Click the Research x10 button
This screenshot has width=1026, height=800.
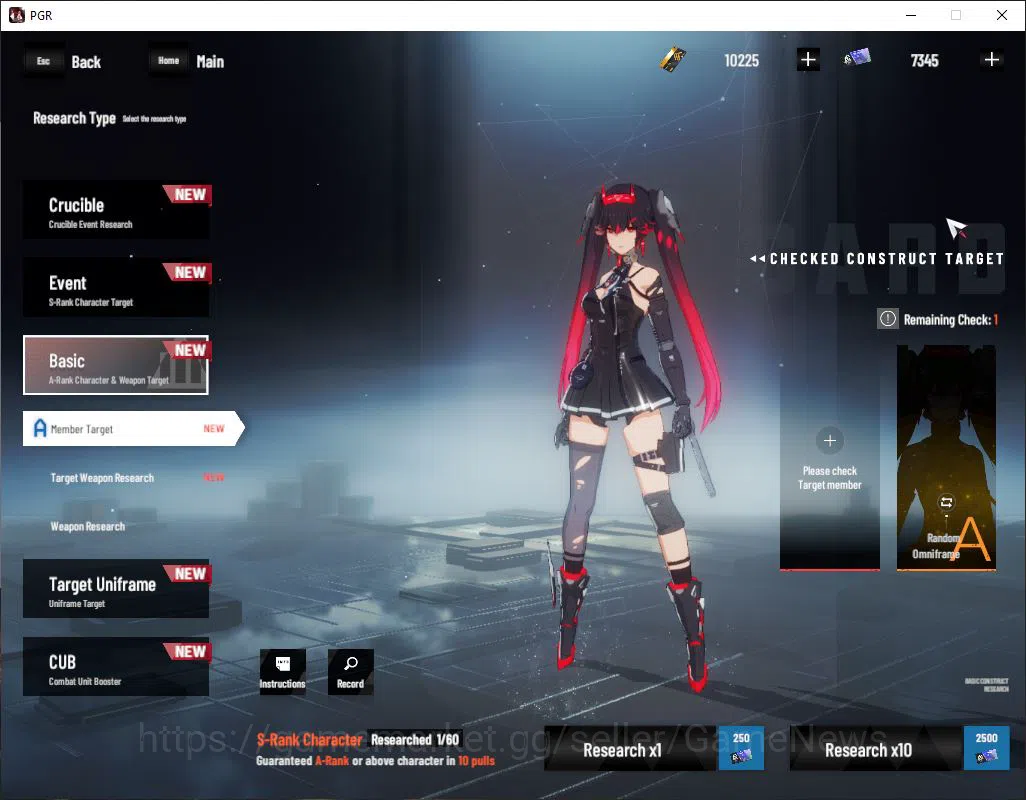pos(900,748)
